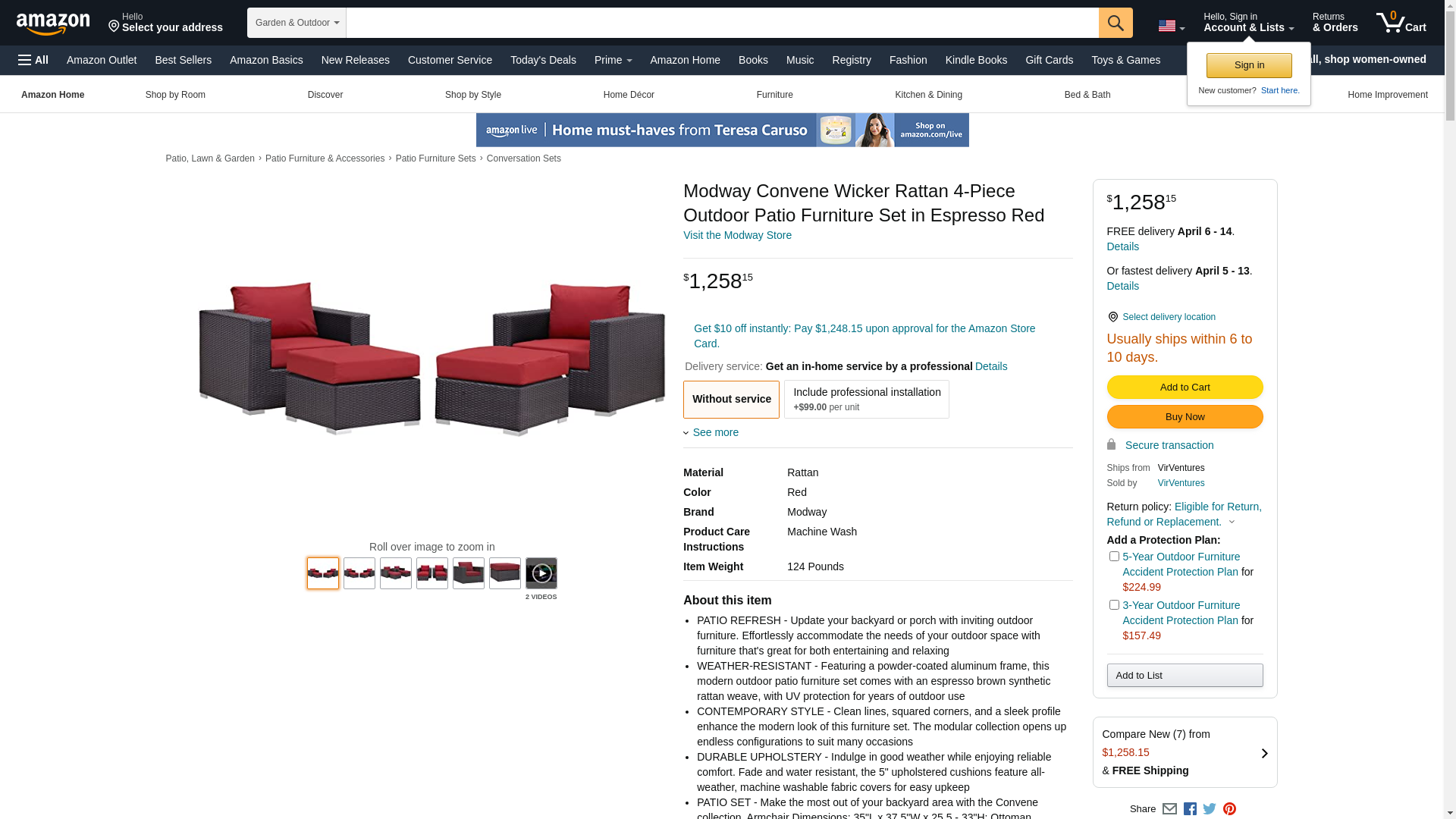Image resolution: width=1456 pixels, height=819 pixels.
Task: Open the country flag language dropdown
Action: click(x=1172, y=26)
